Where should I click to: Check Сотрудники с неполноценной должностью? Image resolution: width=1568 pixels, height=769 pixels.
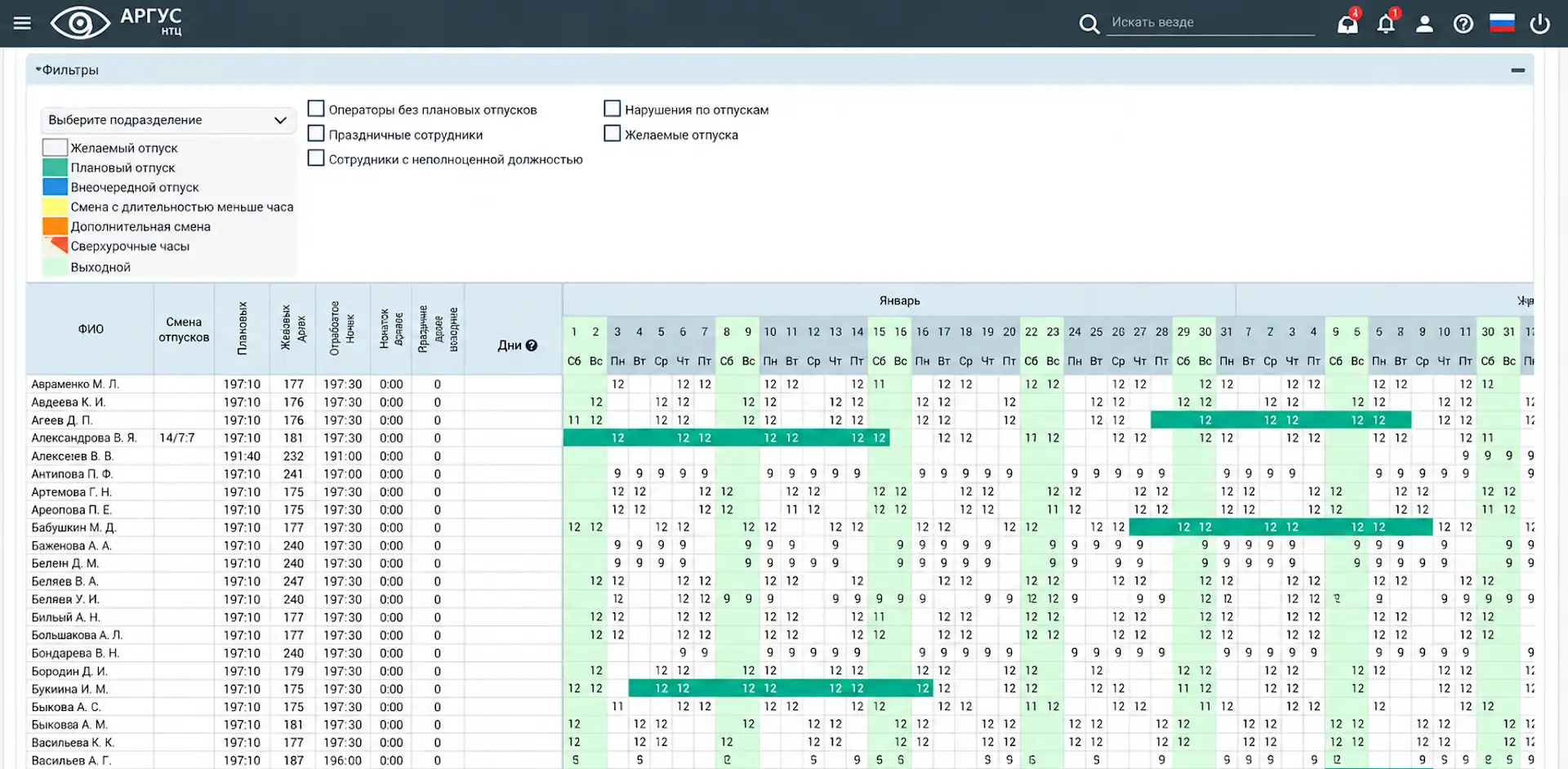tap(316, 158)
